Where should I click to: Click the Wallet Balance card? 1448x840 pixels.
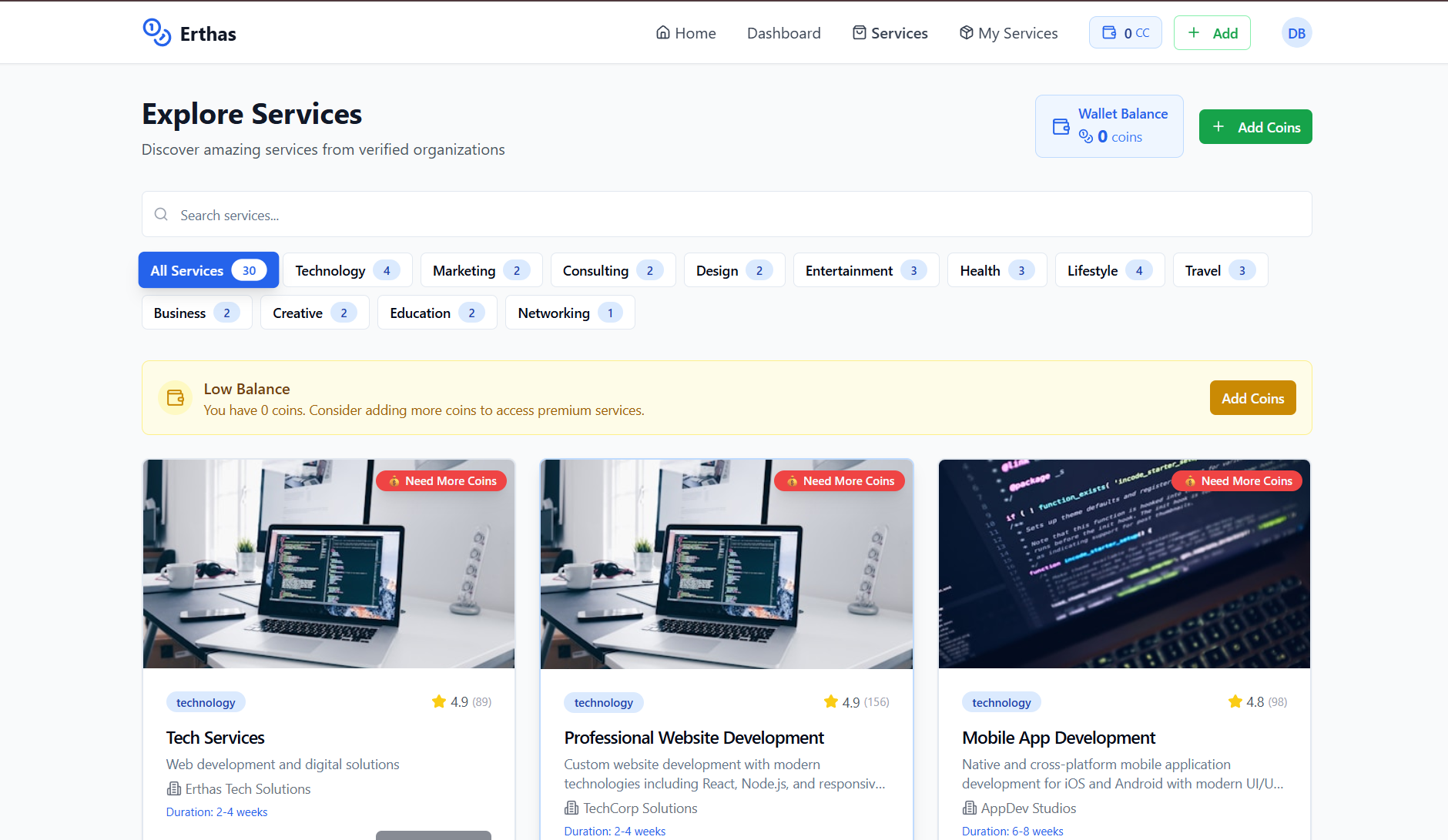1109,126
